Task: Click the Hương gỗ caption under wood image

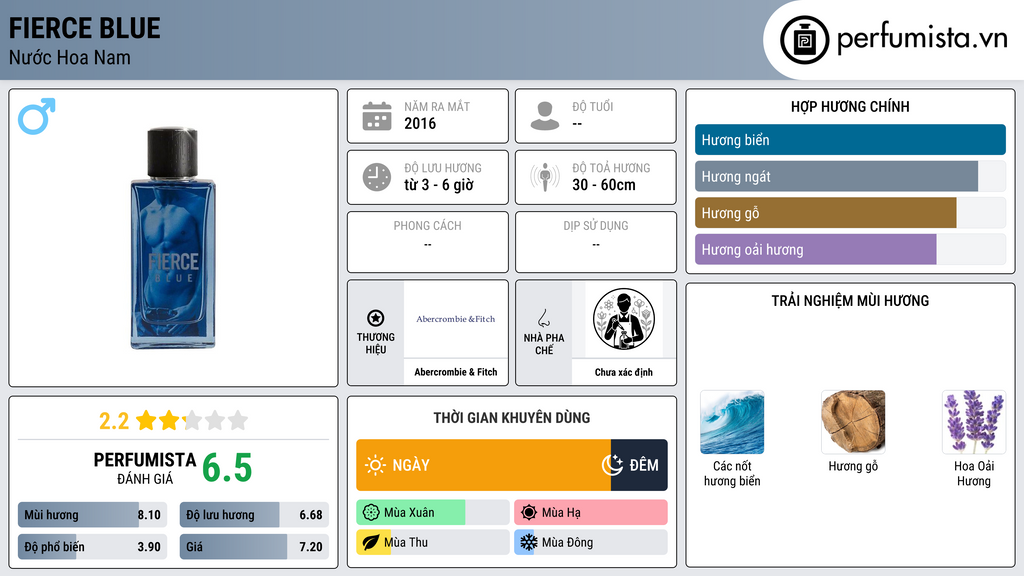Action: click(x=853, y=466)
